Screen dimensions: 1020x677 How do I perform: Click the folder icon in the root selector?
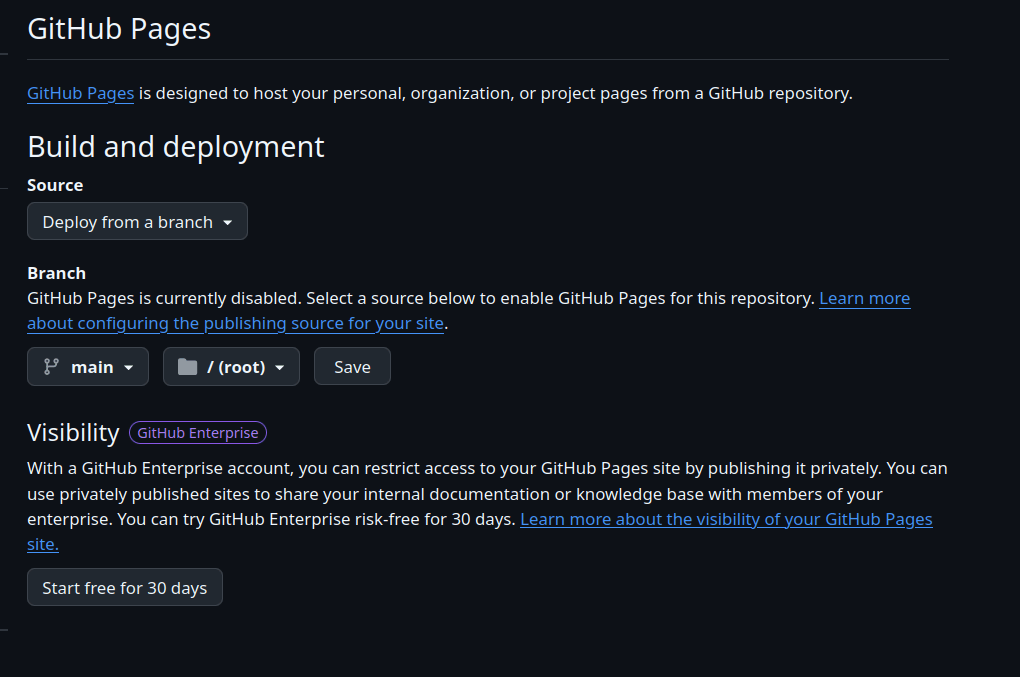point(187,367)
